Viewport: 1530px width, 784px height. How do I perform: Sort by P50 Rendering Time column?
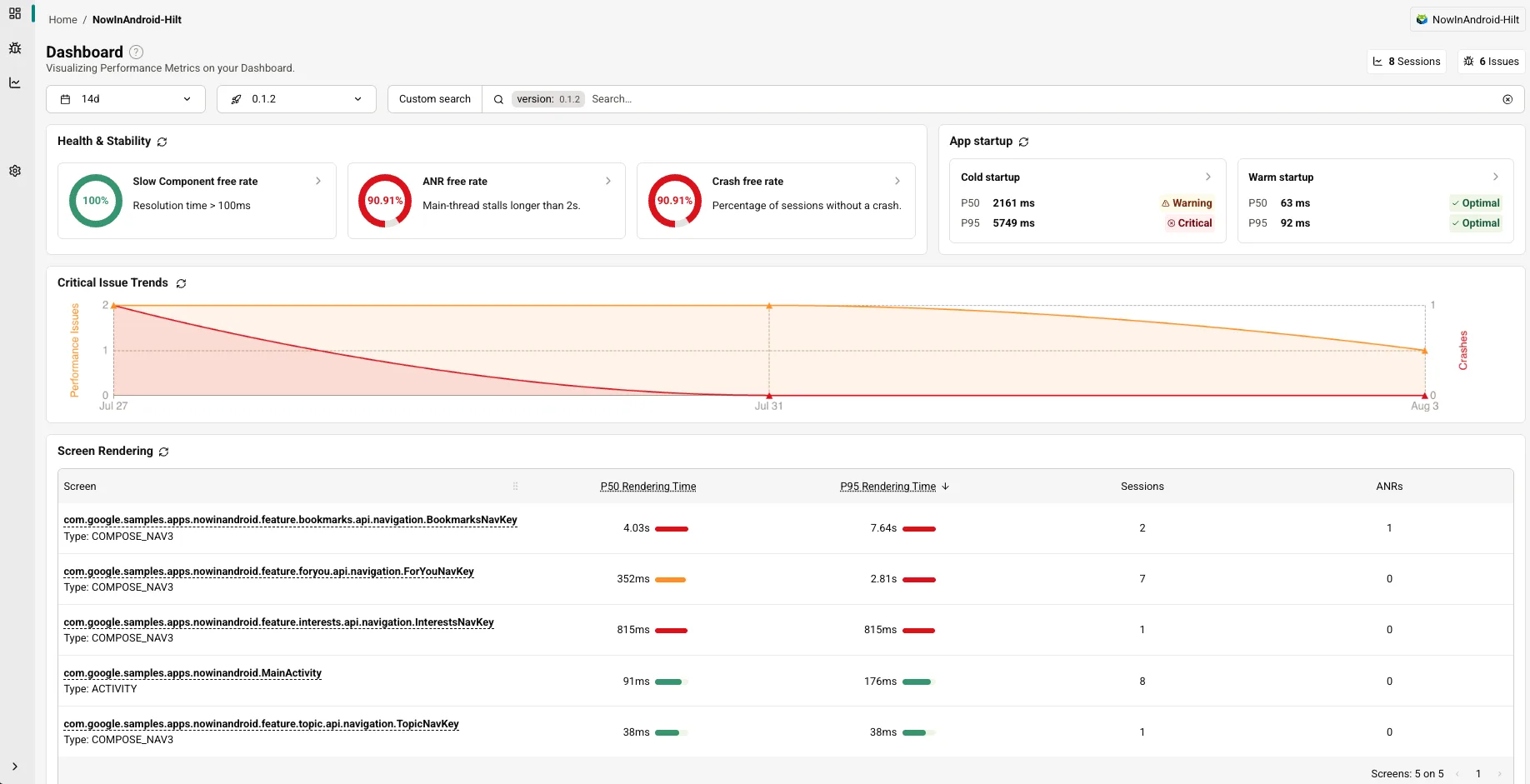(x=648, y=487)
